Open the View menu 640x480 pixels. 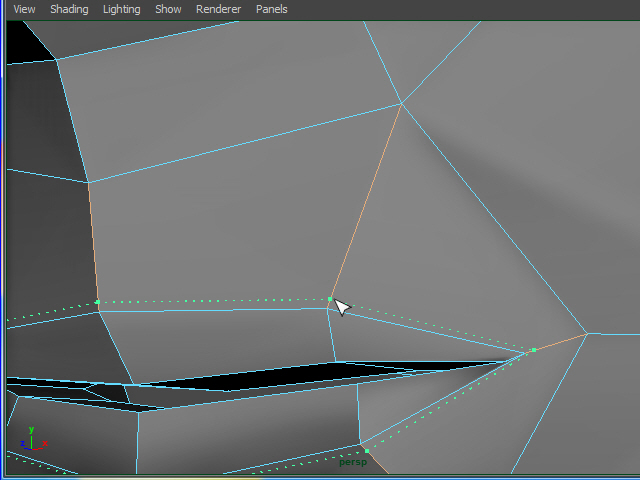pyautogui.click(x=24, y=9)
